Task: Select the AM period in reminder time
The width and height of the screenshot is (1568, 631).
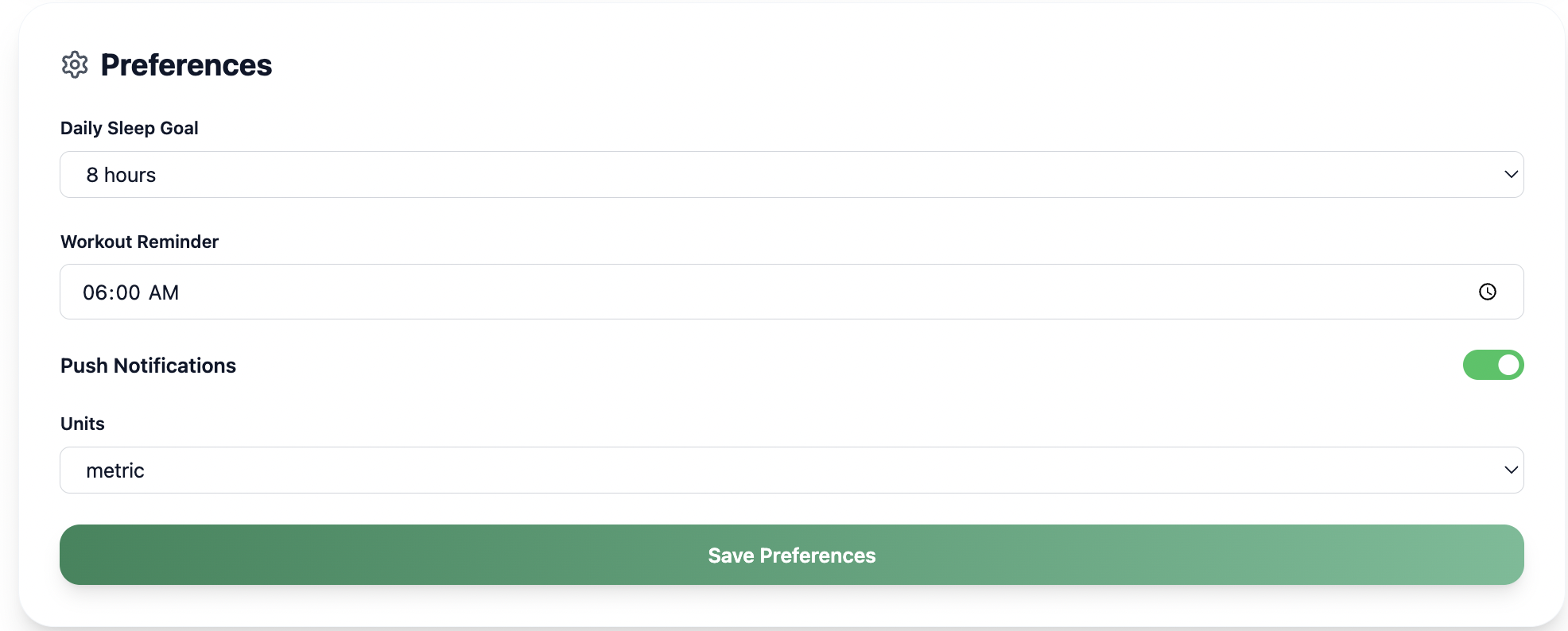Action: (x=164, y=292)
